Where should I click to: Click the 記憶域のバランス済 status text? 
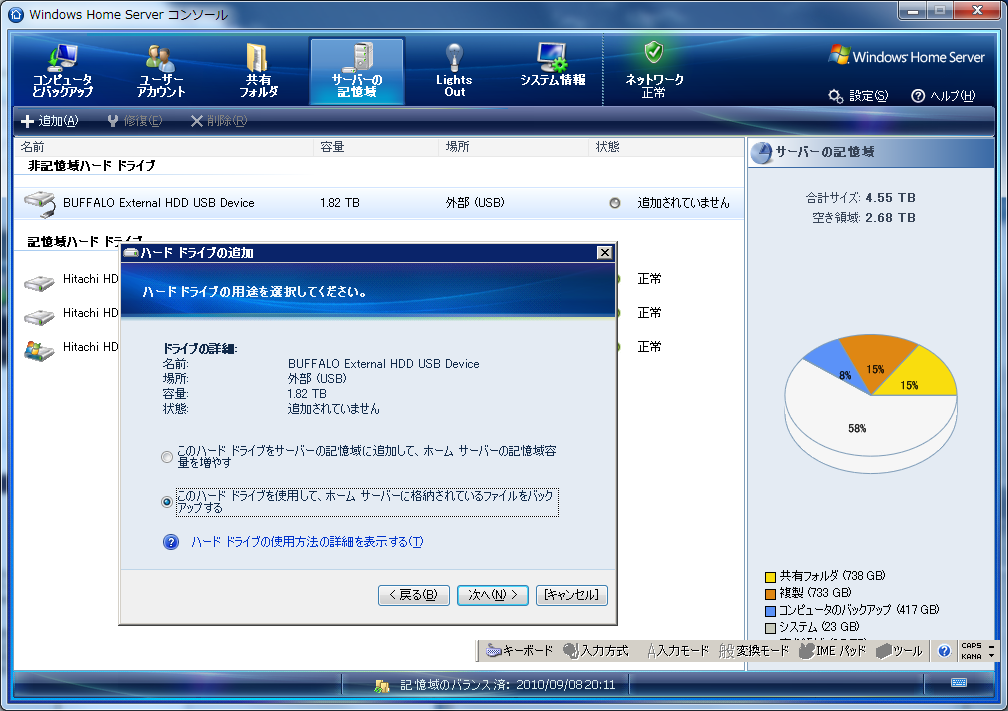(508, 685)
